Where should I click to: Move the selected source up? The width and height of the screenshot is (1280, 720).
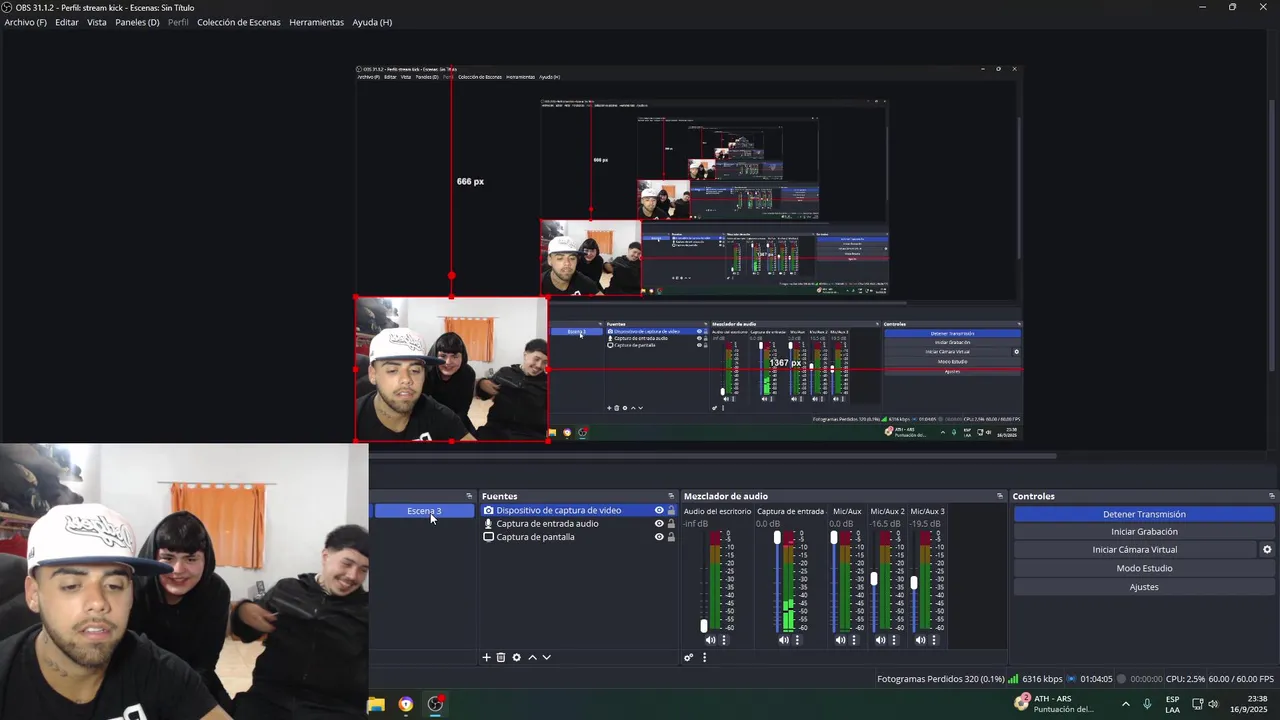[x=532, y=657]
